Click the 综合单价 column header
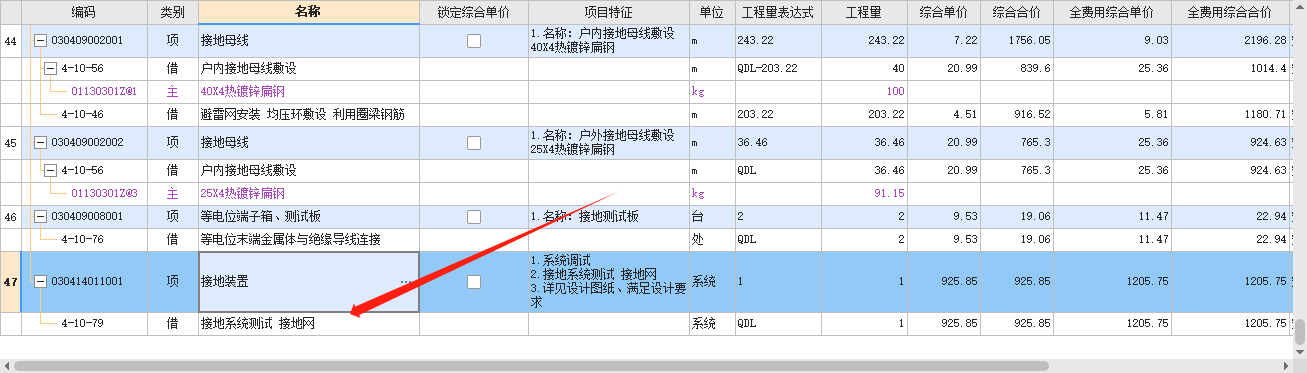Viewport: 1307px width, 373px height. (943, 13)
